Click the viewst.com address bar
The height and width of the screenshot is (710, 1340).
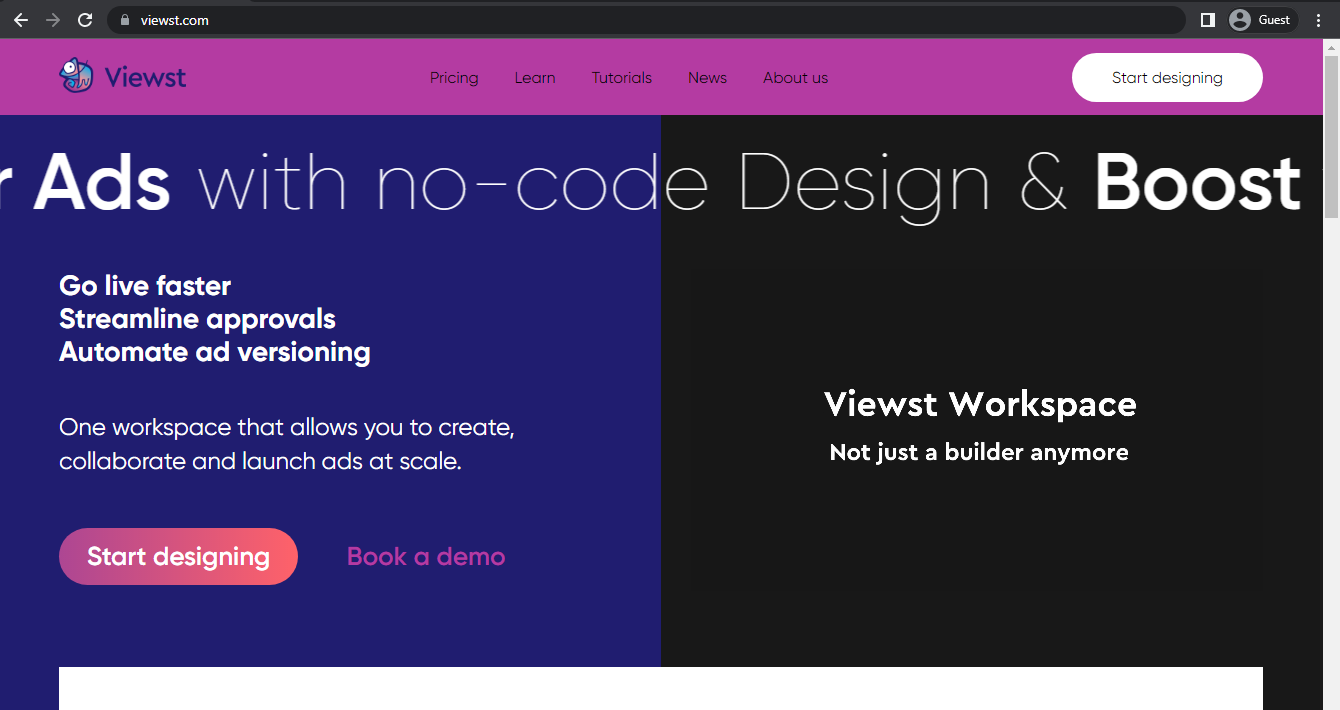[646, 20]
